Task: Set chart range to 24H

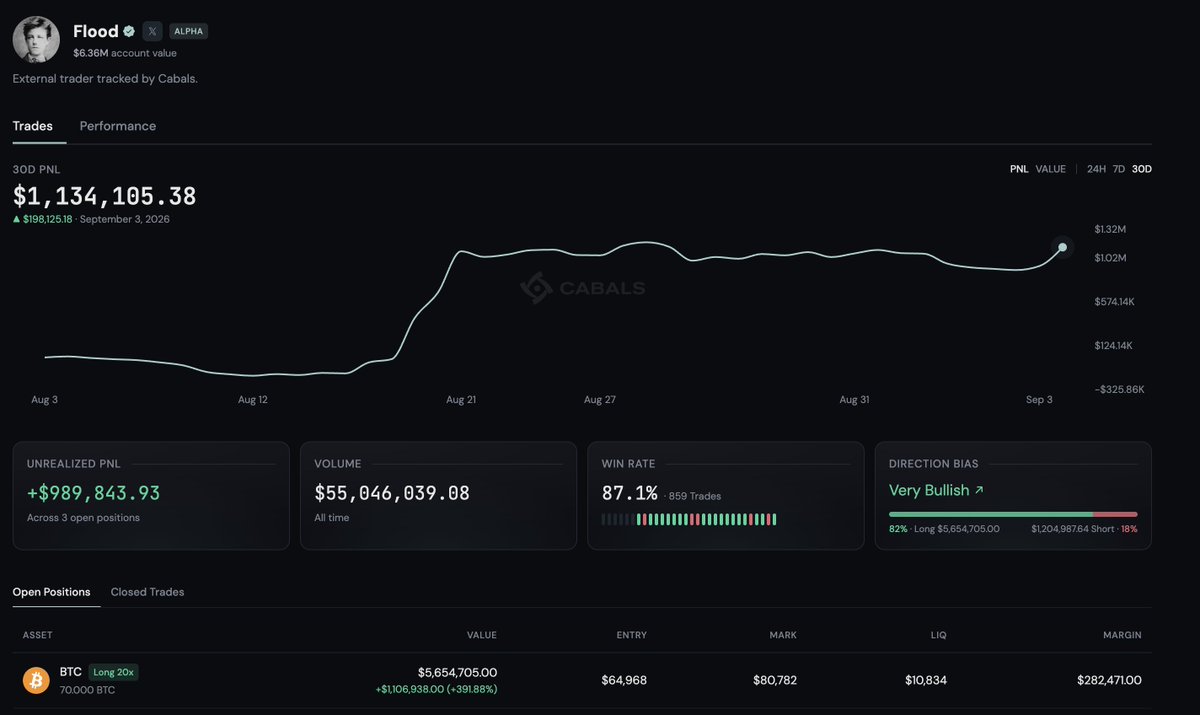Action: pos(1097,169)
